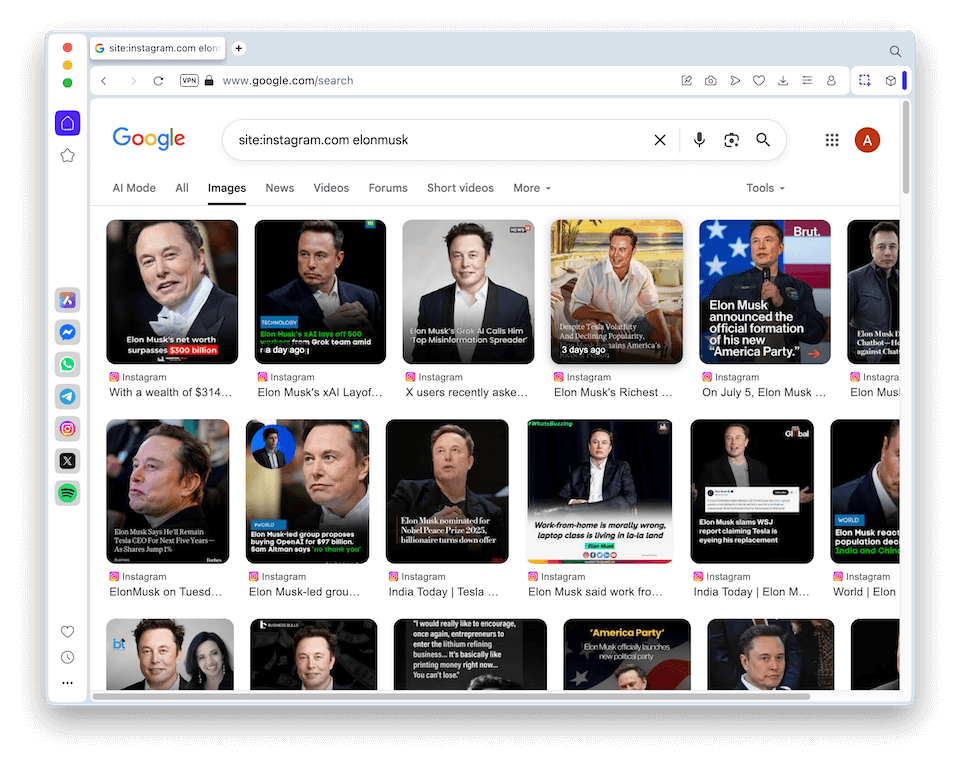Expand the Tools dropdown
Screen dimensions: 960x765
pos(765,188)
